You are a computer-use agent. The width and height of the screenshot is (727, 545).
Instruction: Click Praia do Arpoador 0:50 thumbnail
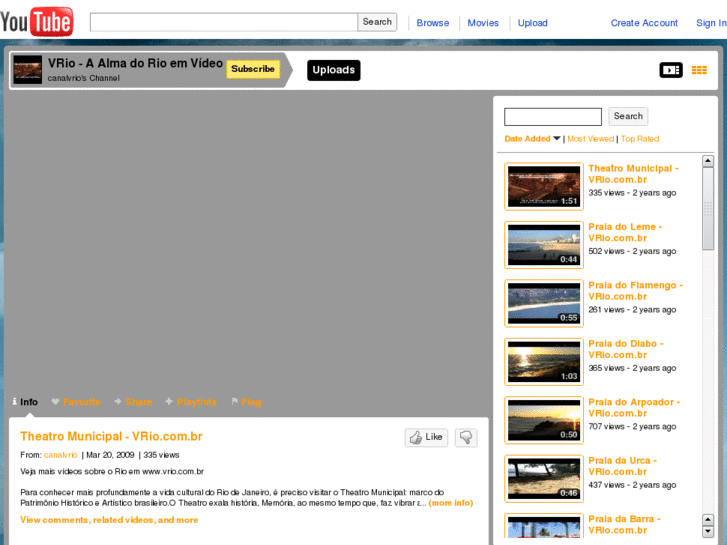tap(544, 420)
